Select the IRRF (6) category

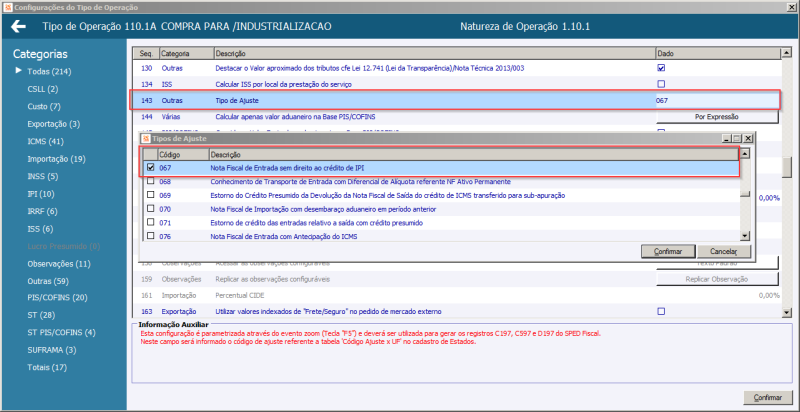tap(42, 211)
